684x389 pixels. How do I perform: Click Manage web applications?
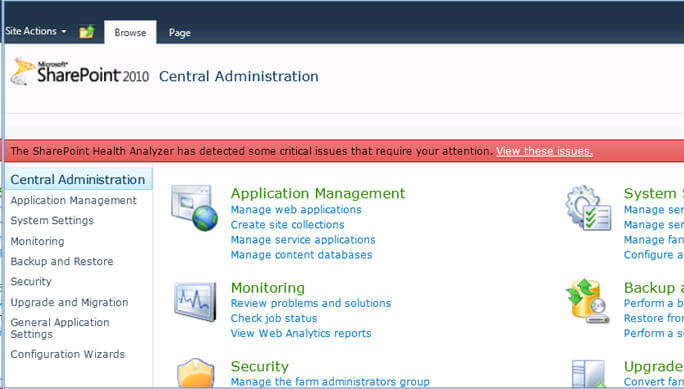point(296,210)
